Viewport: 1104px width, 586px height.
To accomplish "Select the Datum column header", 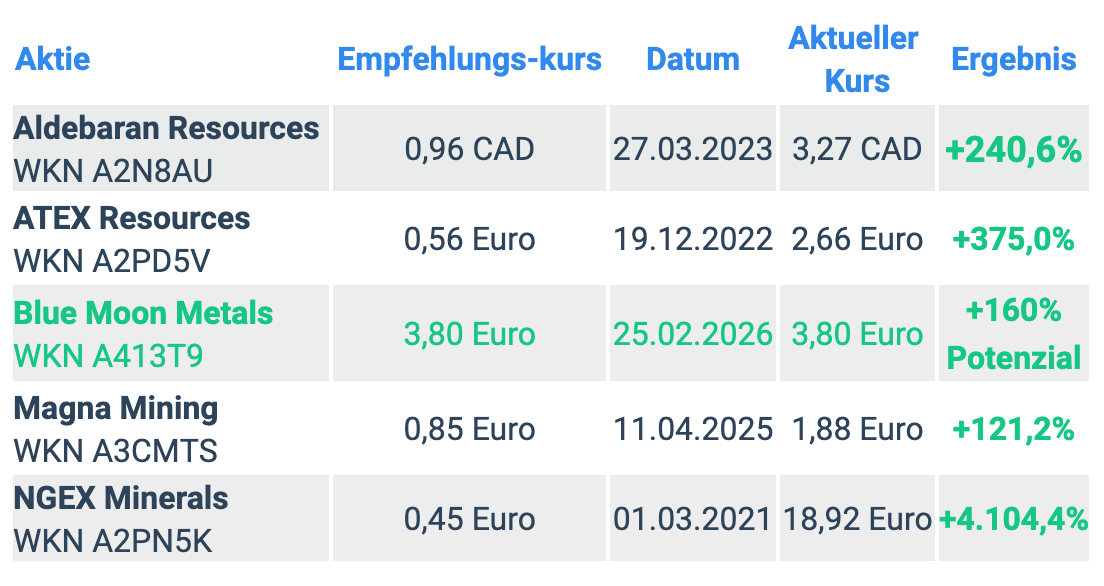I will coord(693,59).
